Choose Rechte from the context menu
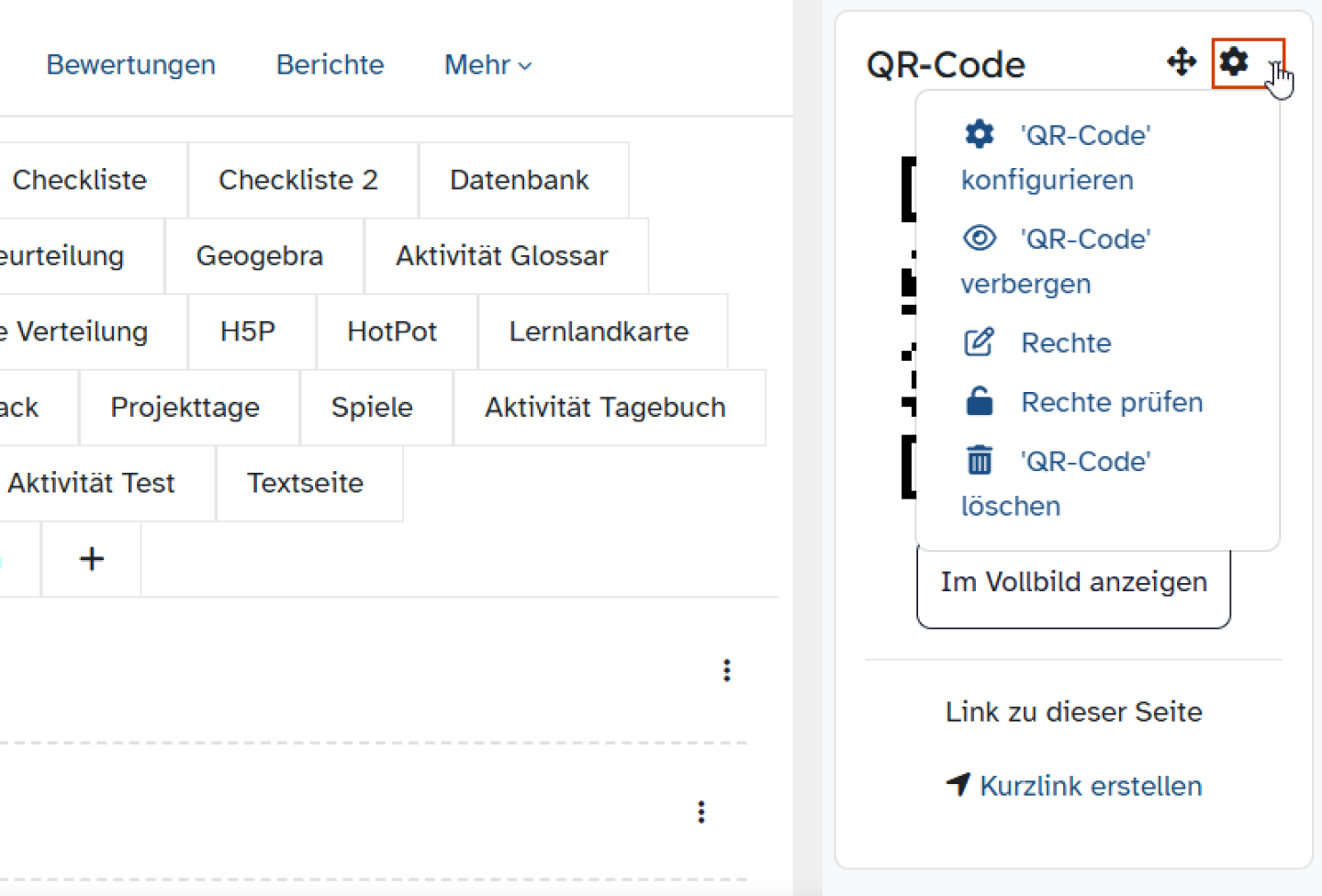Viewport: 1322px width, 896px height. (1066, 342)
